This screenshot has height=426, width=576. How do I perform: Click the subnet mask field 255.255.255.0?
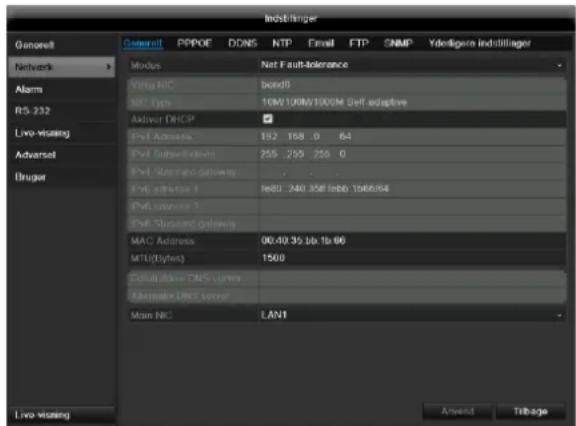[x=412, y=154]
